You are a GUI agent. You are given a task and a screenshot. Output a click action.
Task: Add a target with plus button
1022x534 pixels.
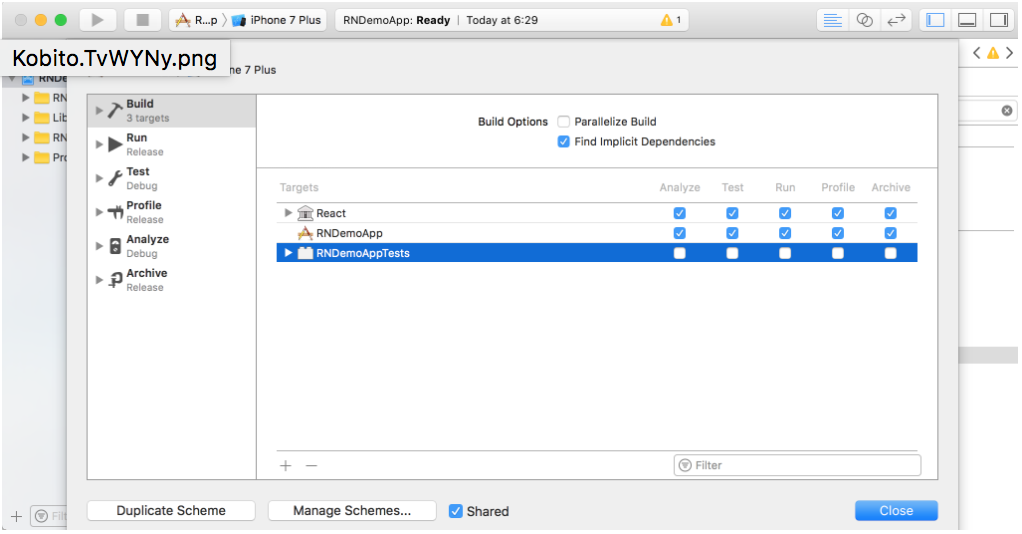pyautogui.click(x=285, y=466)
